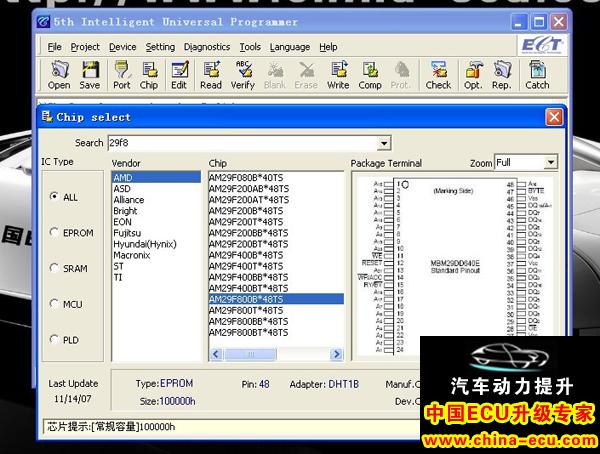
Task: Click the Catch toolbar icon
Action: click(x=537, y=75)
